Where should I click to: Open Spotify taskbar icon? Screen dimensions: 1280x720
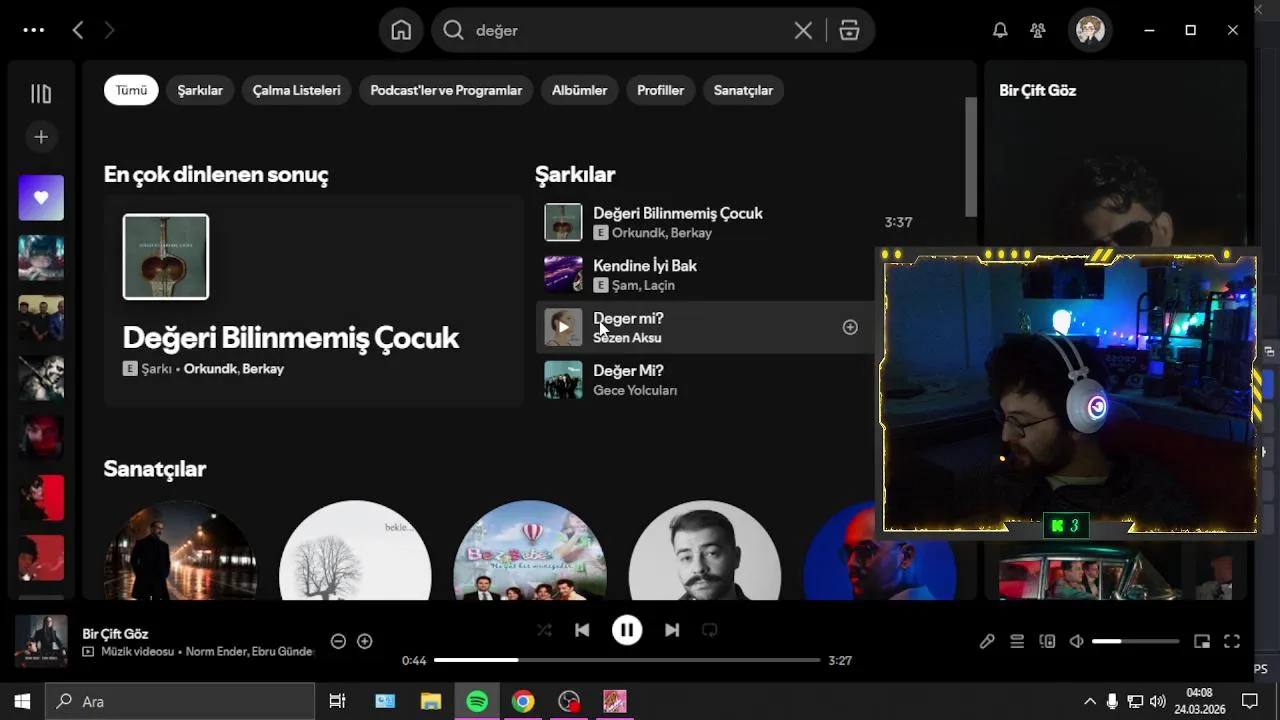coord(477,701)
